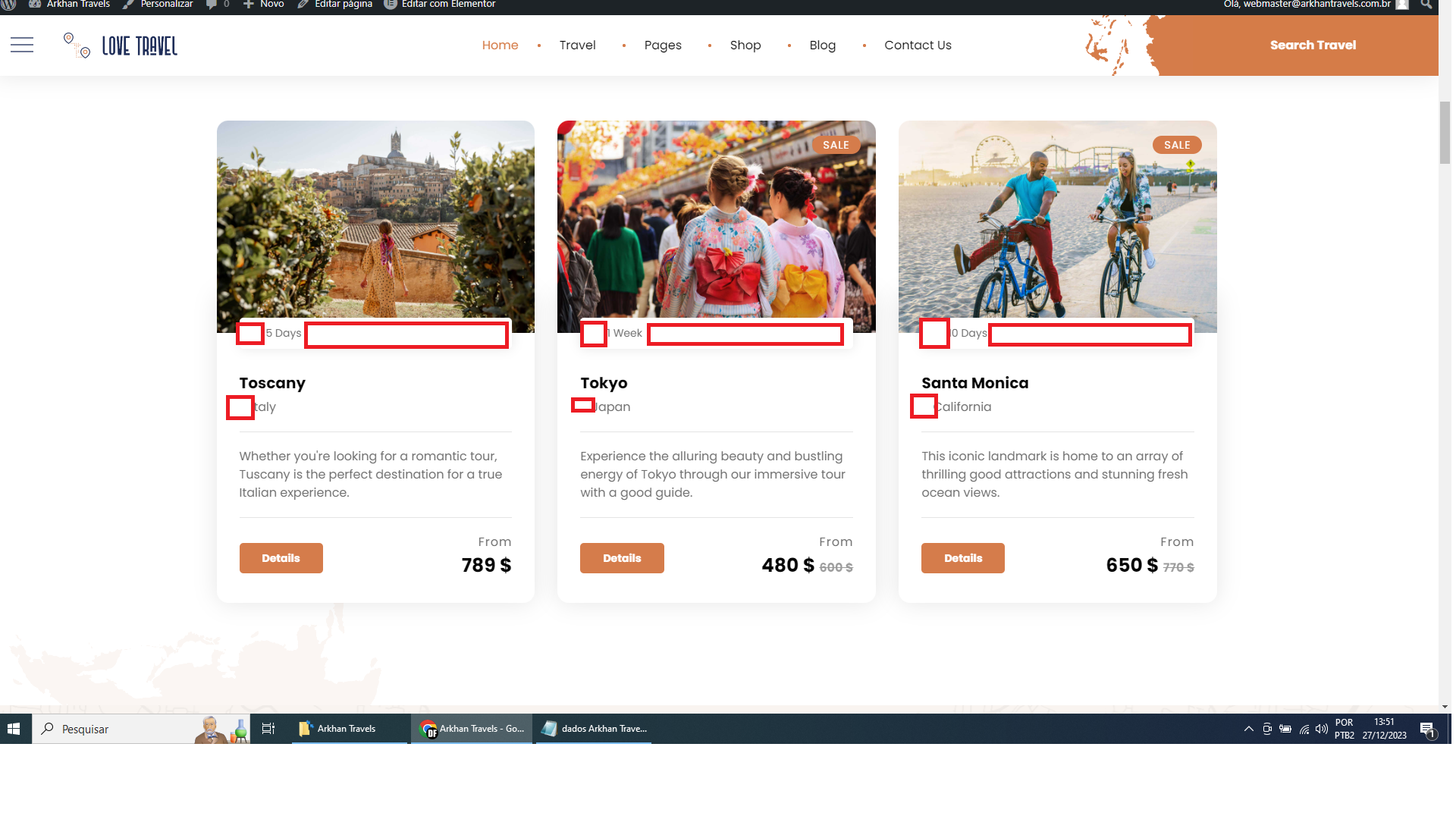Click the Love Travel logo

(x=121, y=46)
